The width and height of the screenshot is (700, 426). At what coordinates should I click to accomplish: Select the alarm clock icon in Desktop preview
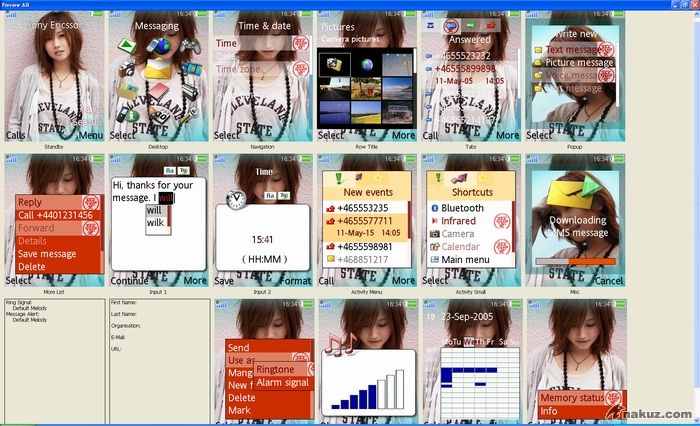click(158, 115)
